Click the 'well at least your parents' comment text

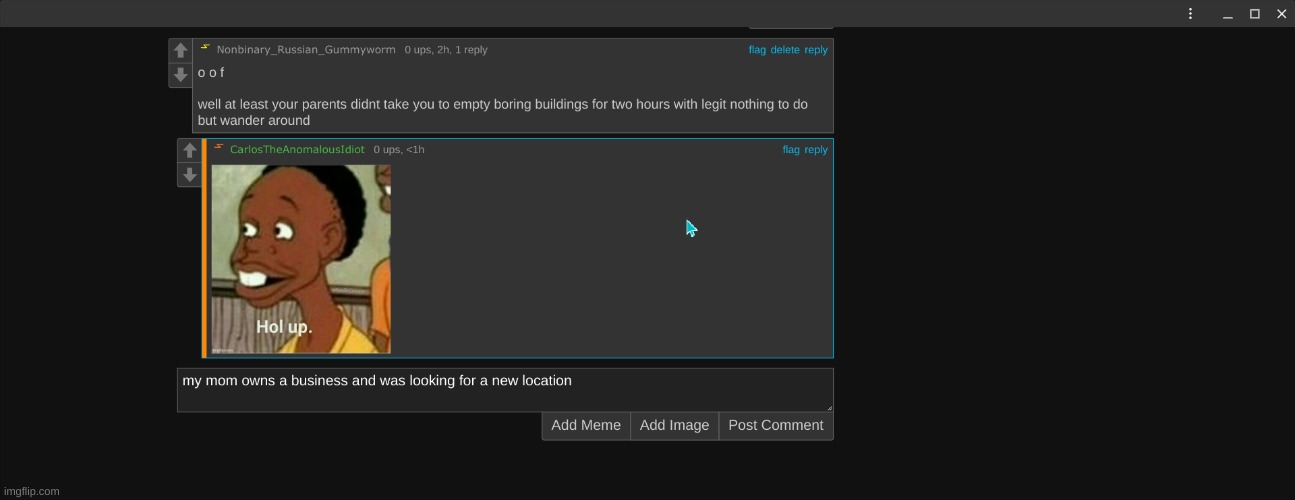coord(503,112)
